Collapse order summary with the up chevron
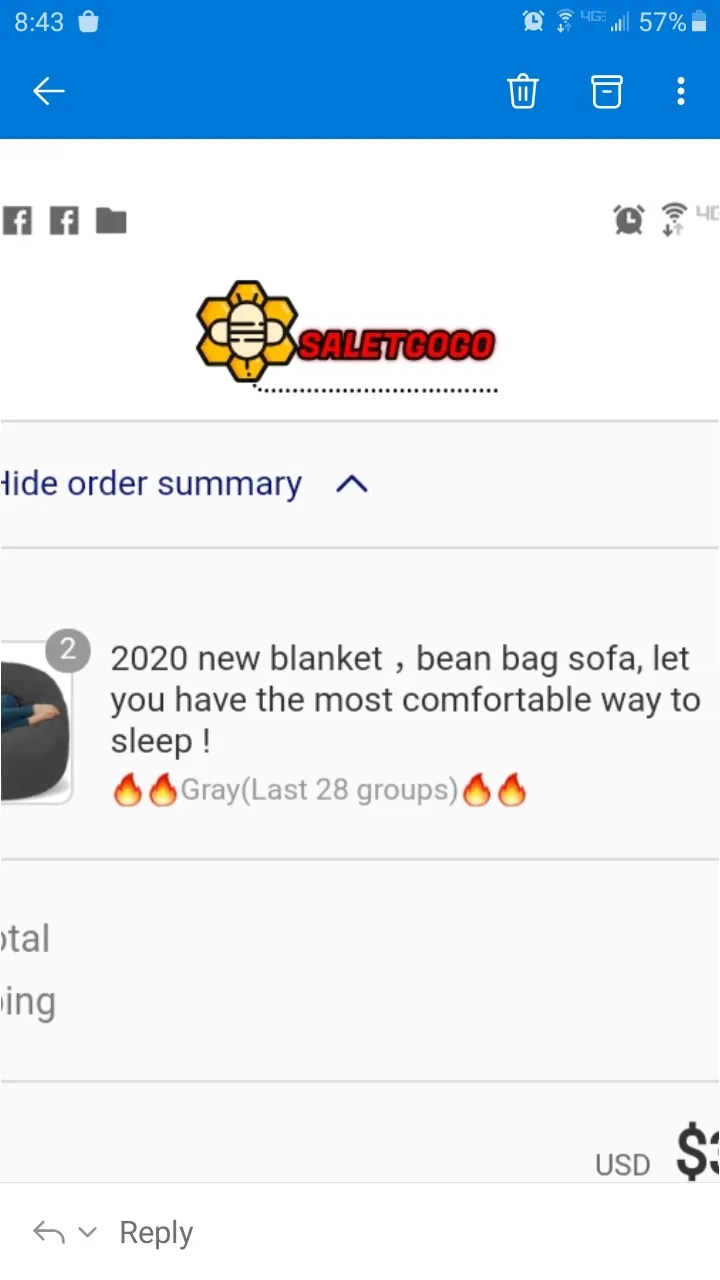 [352, 485]
